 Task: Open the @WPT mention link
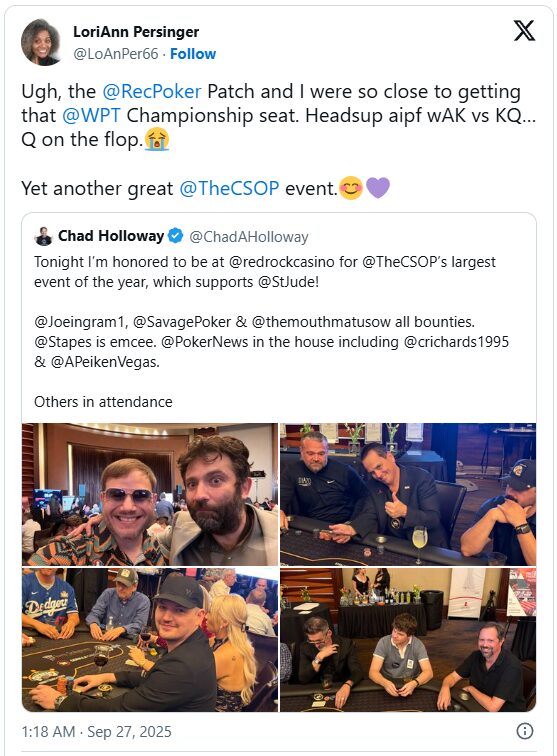tap(91, 115)
